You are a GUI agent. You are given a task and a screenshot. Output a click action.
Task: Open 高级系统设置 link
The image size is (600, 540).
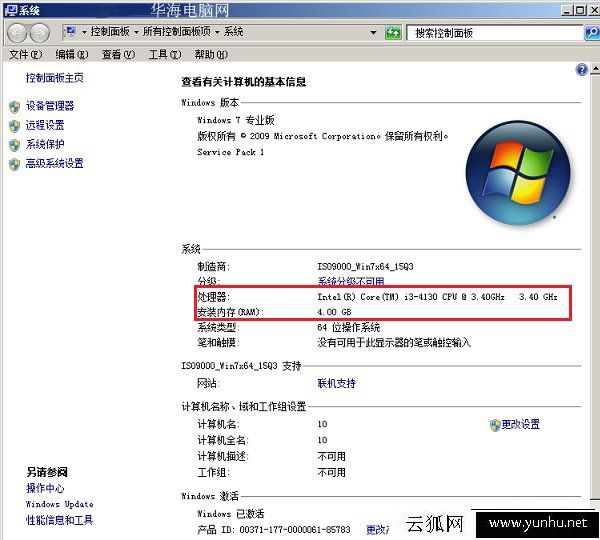point(55,163)
